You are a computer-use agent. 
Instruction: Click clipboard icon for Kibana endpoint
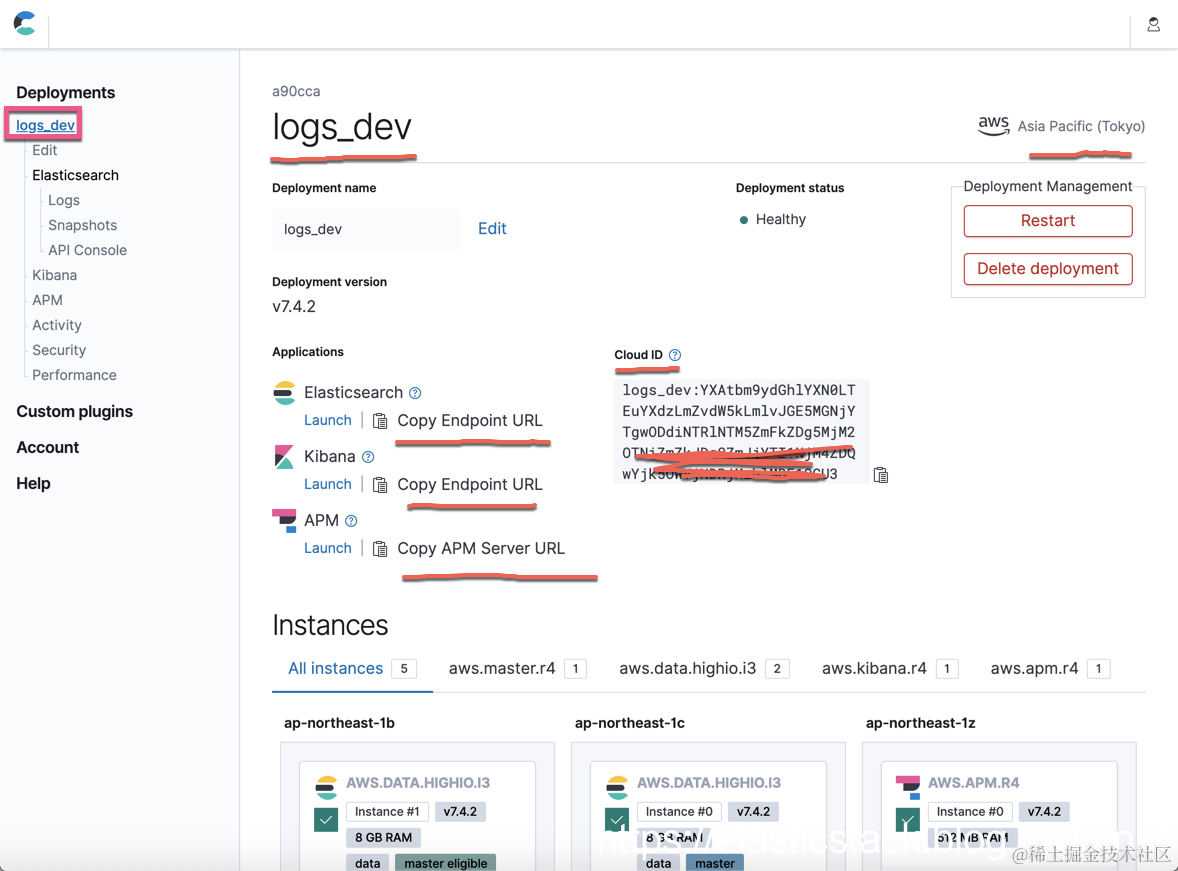(381, 485)
